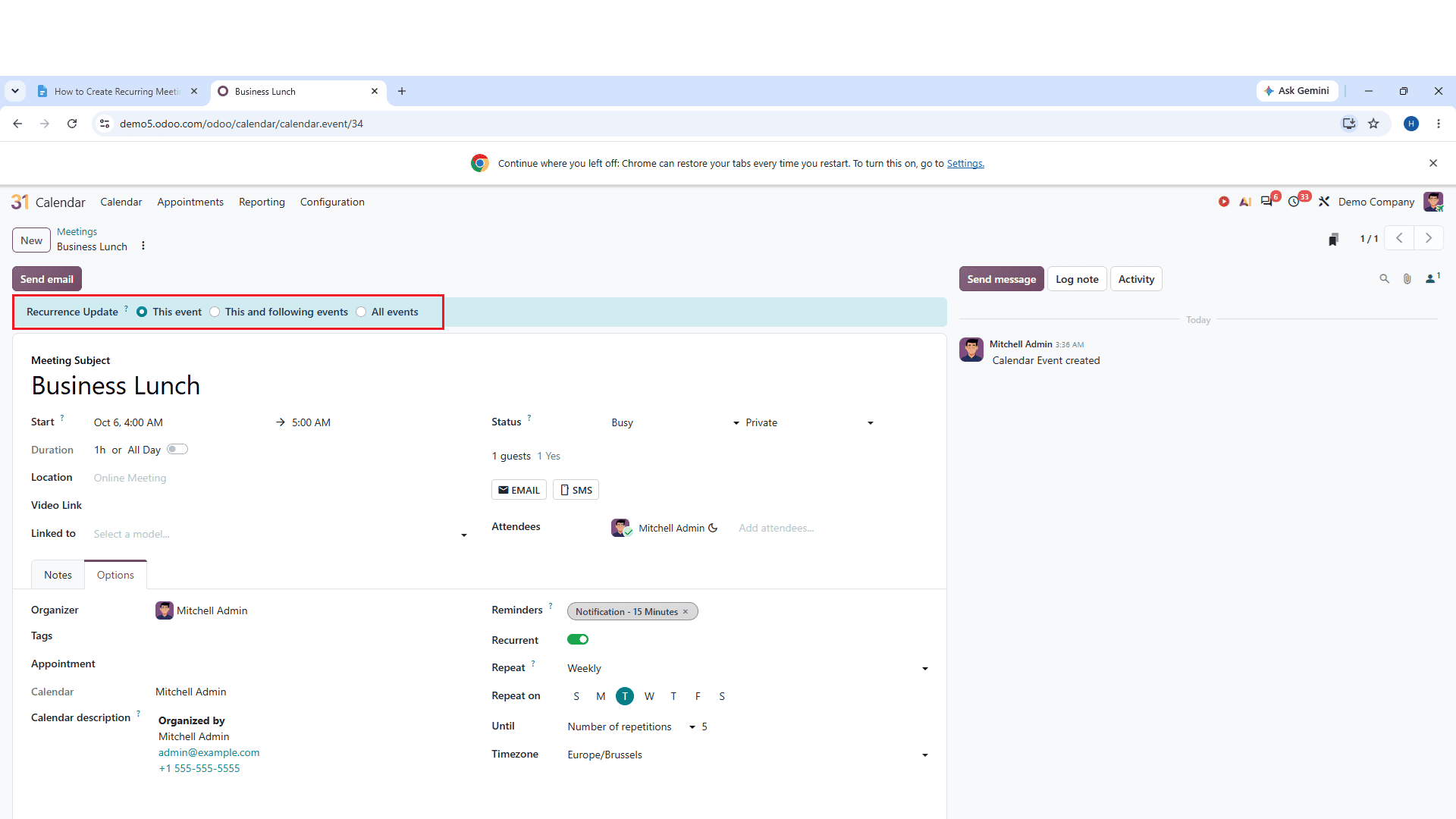Open the Configuration menu
The image size is (1456, 819).
[x=332, y=202]
